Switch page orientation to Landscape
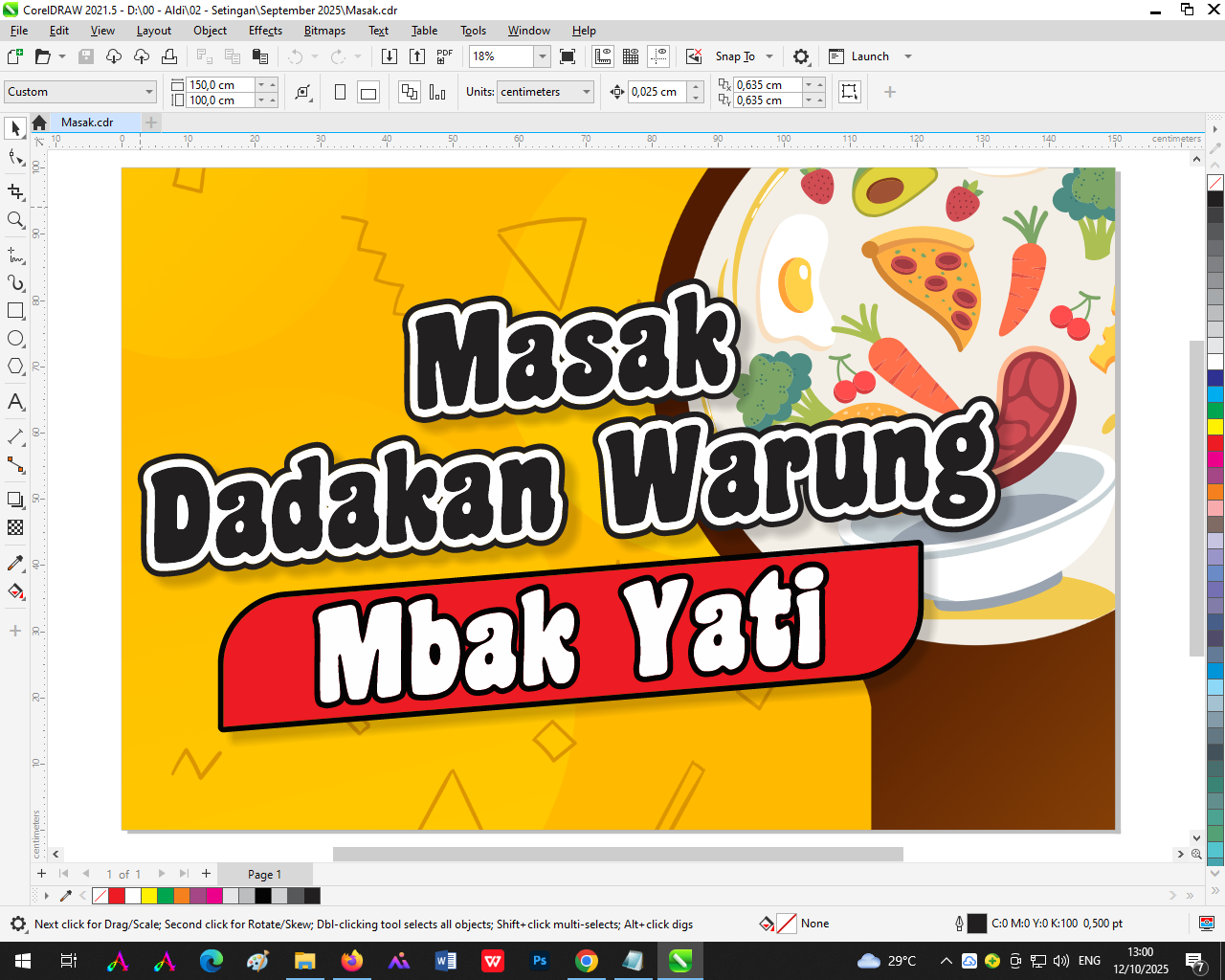 (368, 92)
